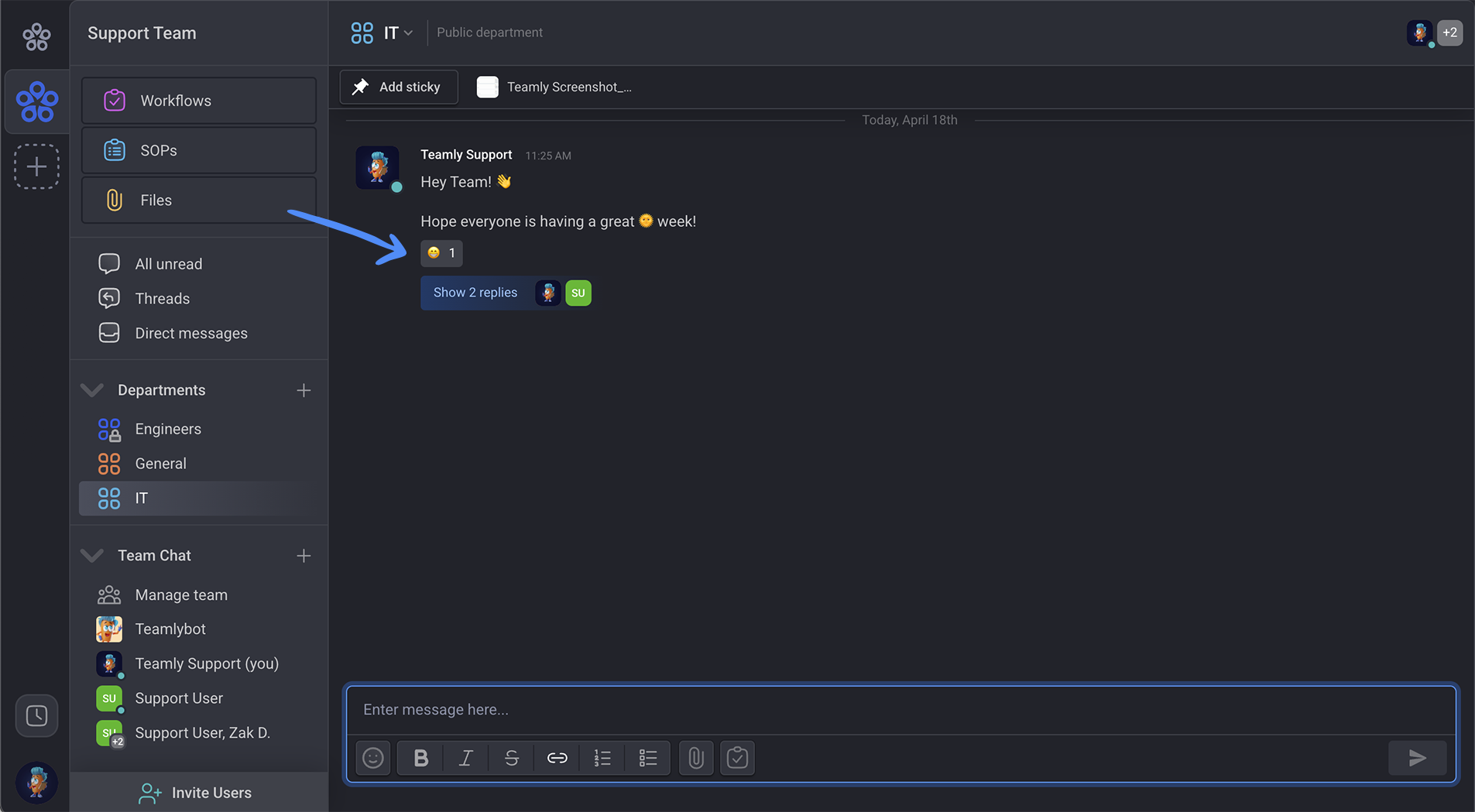Click the Teamly logo at top of rail
The width and height of the screenshot is (1475, 812).
pos(36,36)
